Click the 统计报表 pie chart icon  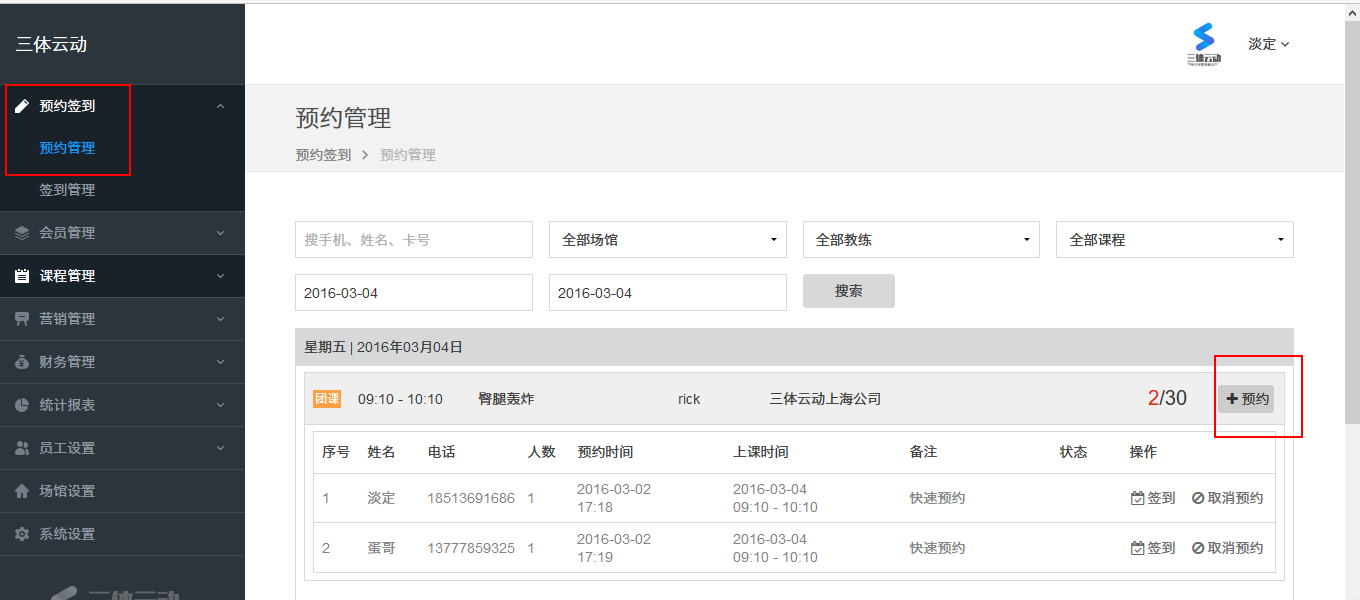(23, 404)
